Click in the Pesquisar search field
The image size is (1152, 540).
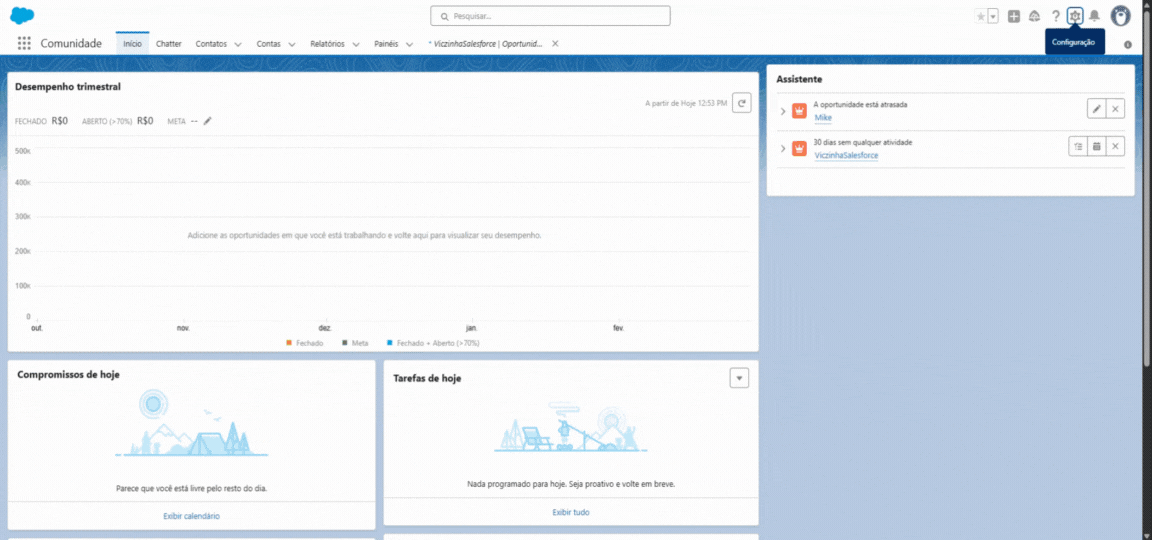pos(550,16)
